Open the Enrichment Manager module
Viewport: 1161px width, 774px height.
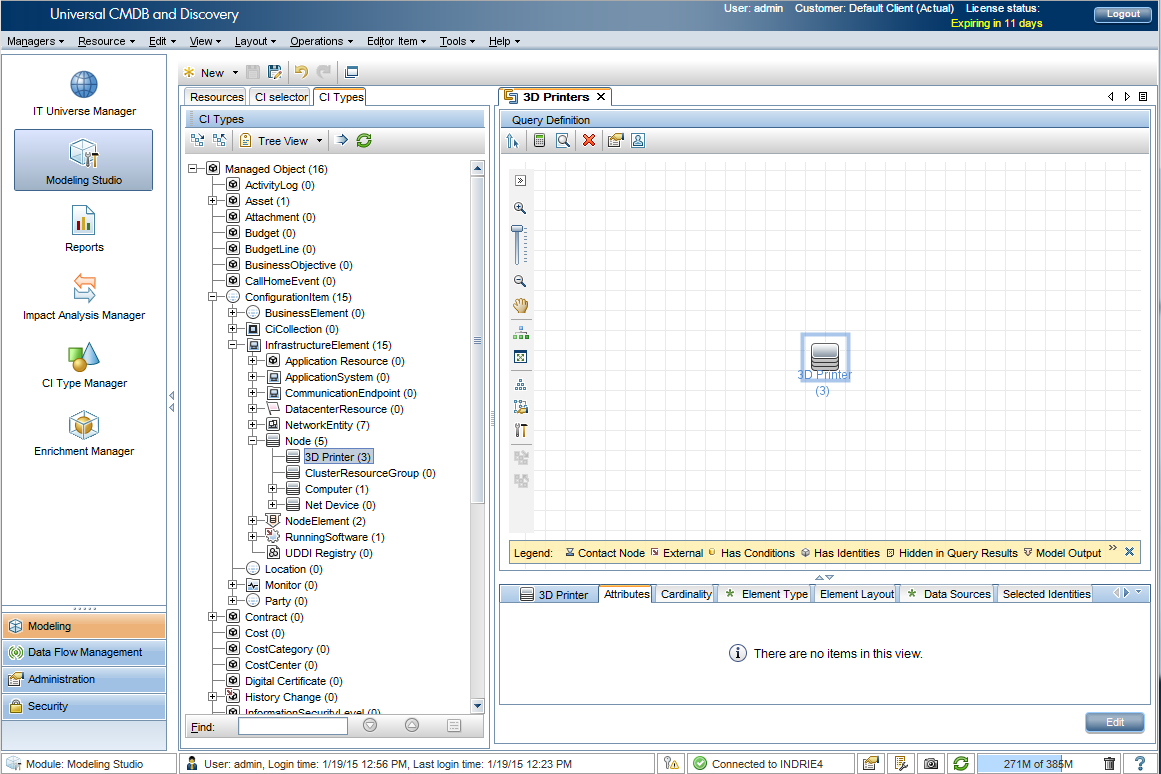84,433
